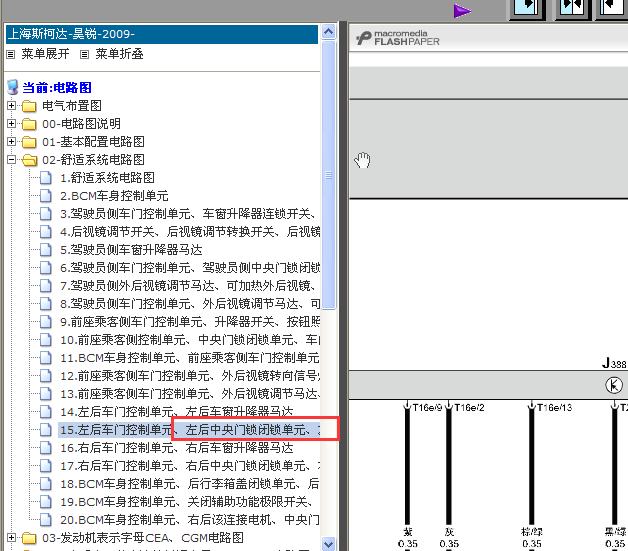Click the top toolbar button with left-pointing arrow
The image size is (628, 551).
pos(612,8)
